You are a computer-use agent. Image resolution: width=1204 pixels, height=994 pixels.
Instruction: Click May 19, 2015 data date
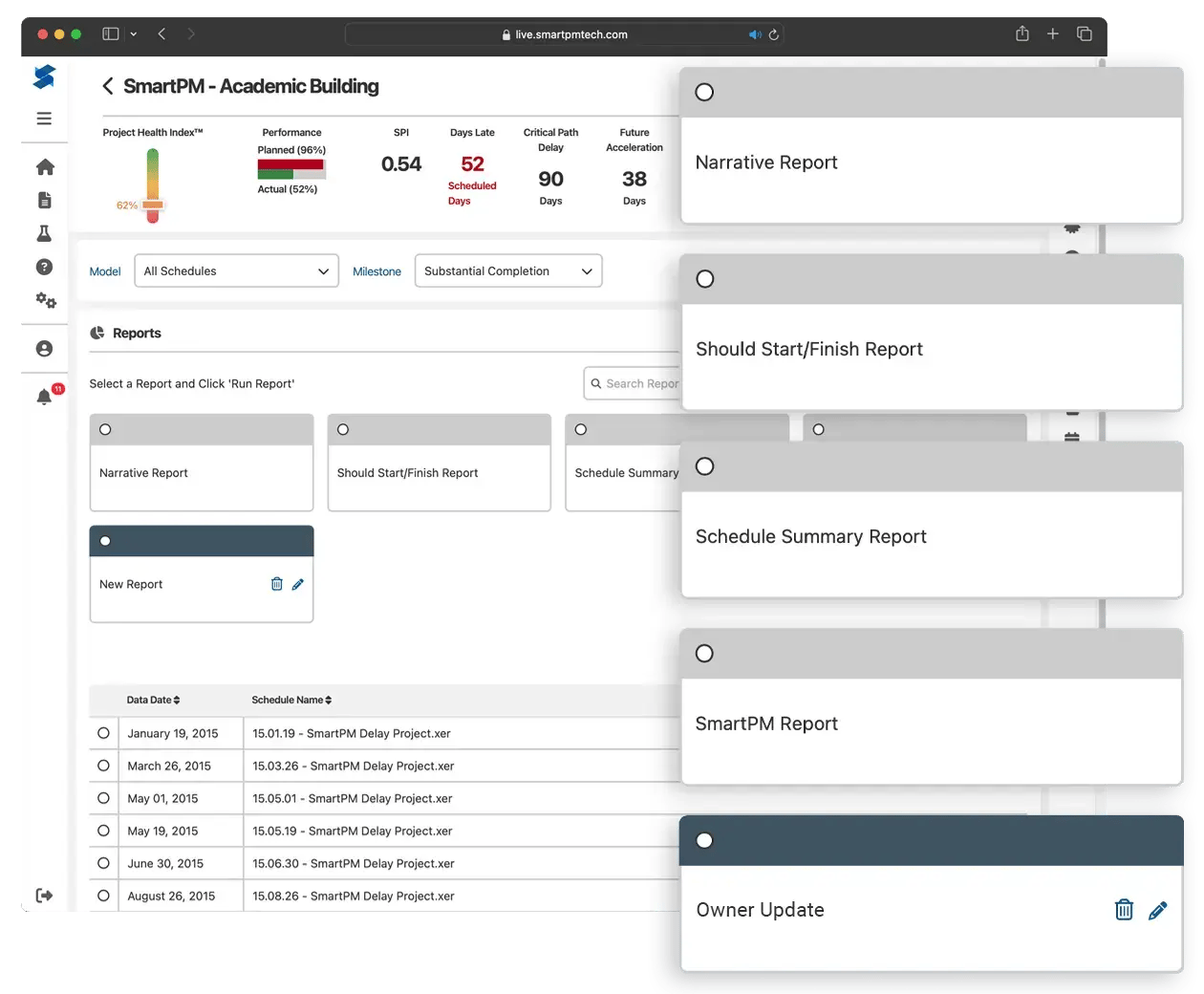pyautogui.click(x=162, y=831)
